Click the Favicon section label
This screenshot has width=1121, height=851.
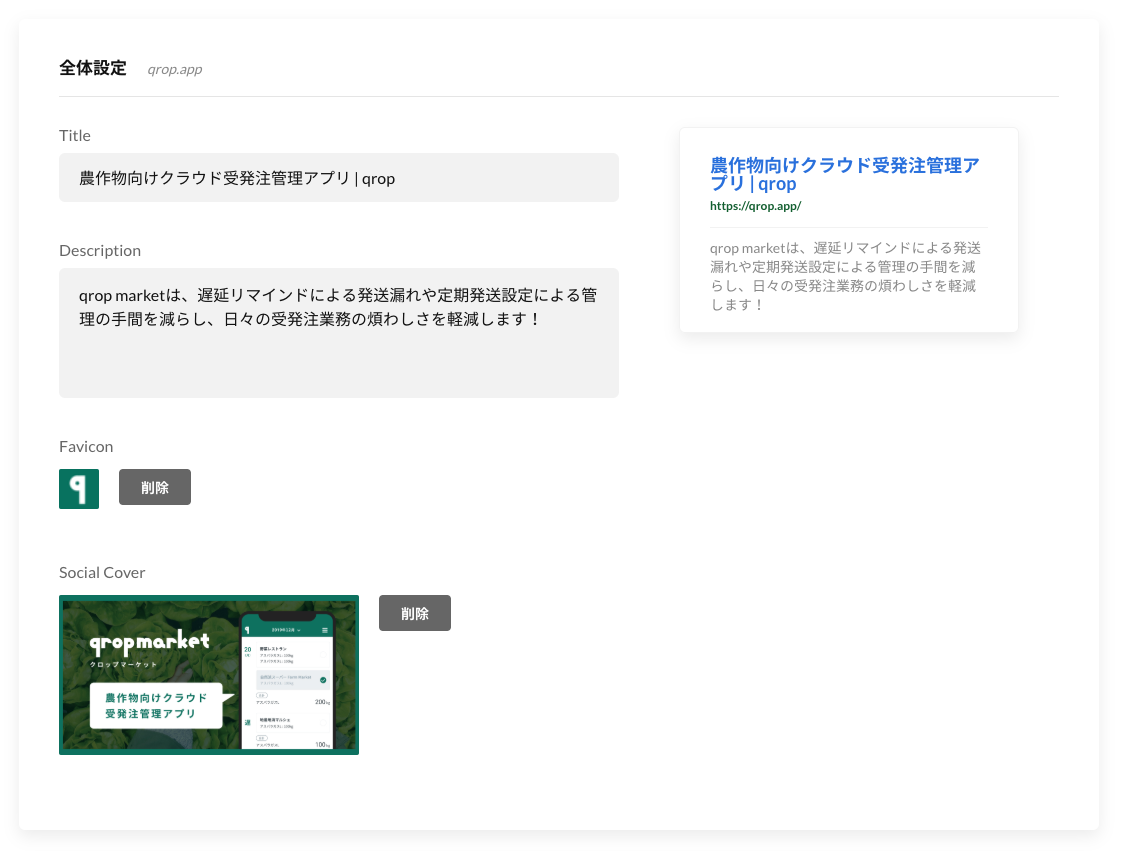pyautogui.click(x=86, y=446)
